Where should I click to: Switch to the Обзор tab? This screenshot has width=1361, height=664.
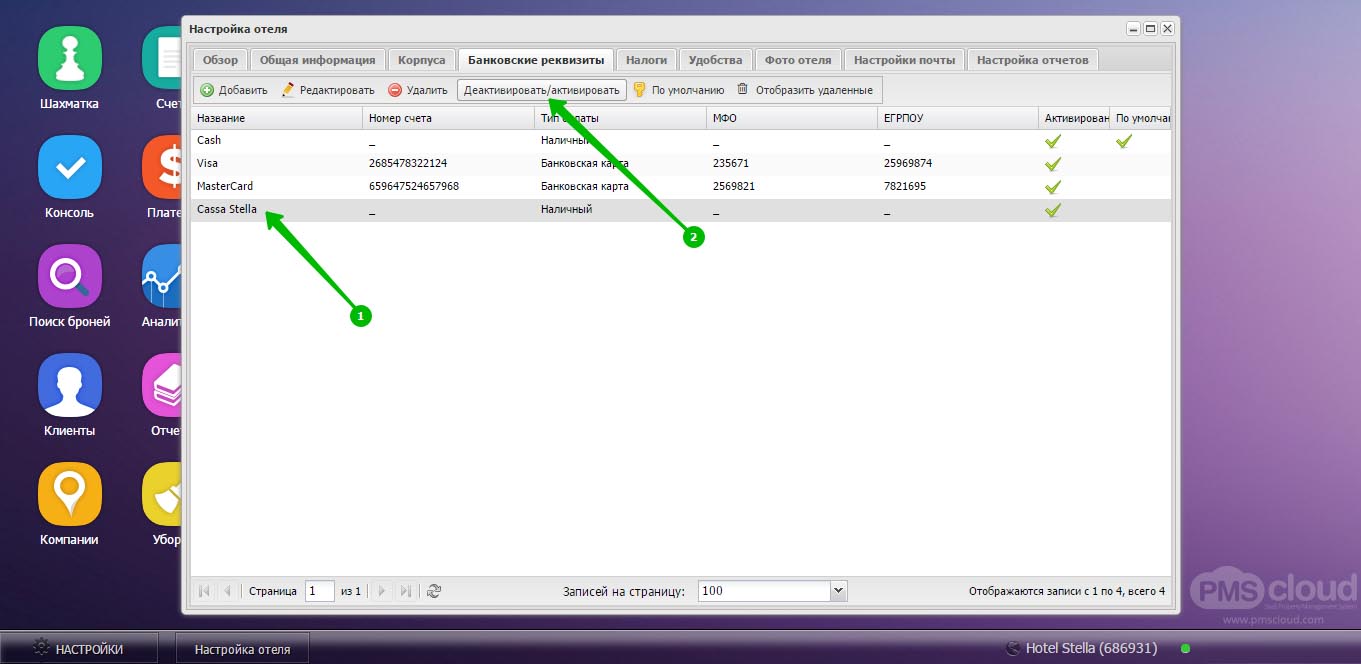[x=220, y=60]
